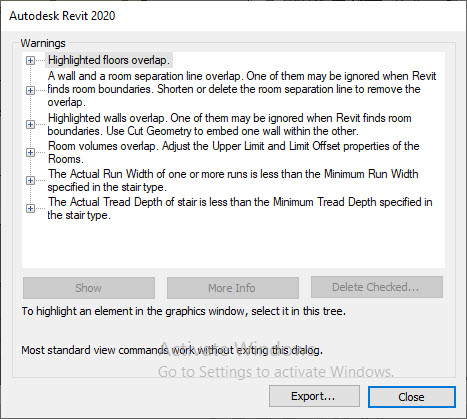
Task: Click the Delete Checked button
Action: click(x=377, y=287)
